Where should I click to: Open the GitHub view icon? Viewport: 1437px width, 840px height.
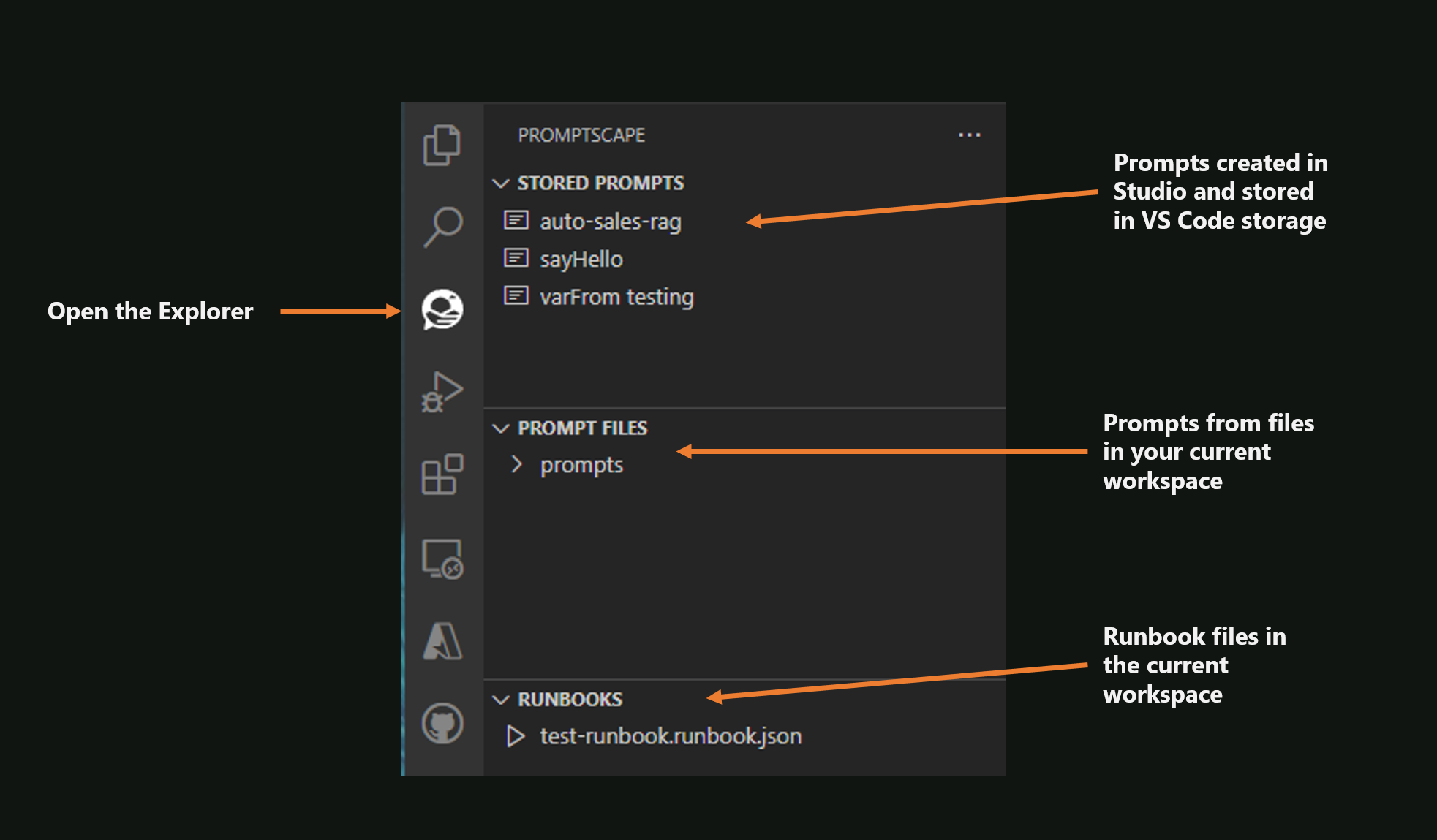coord(442,724)
